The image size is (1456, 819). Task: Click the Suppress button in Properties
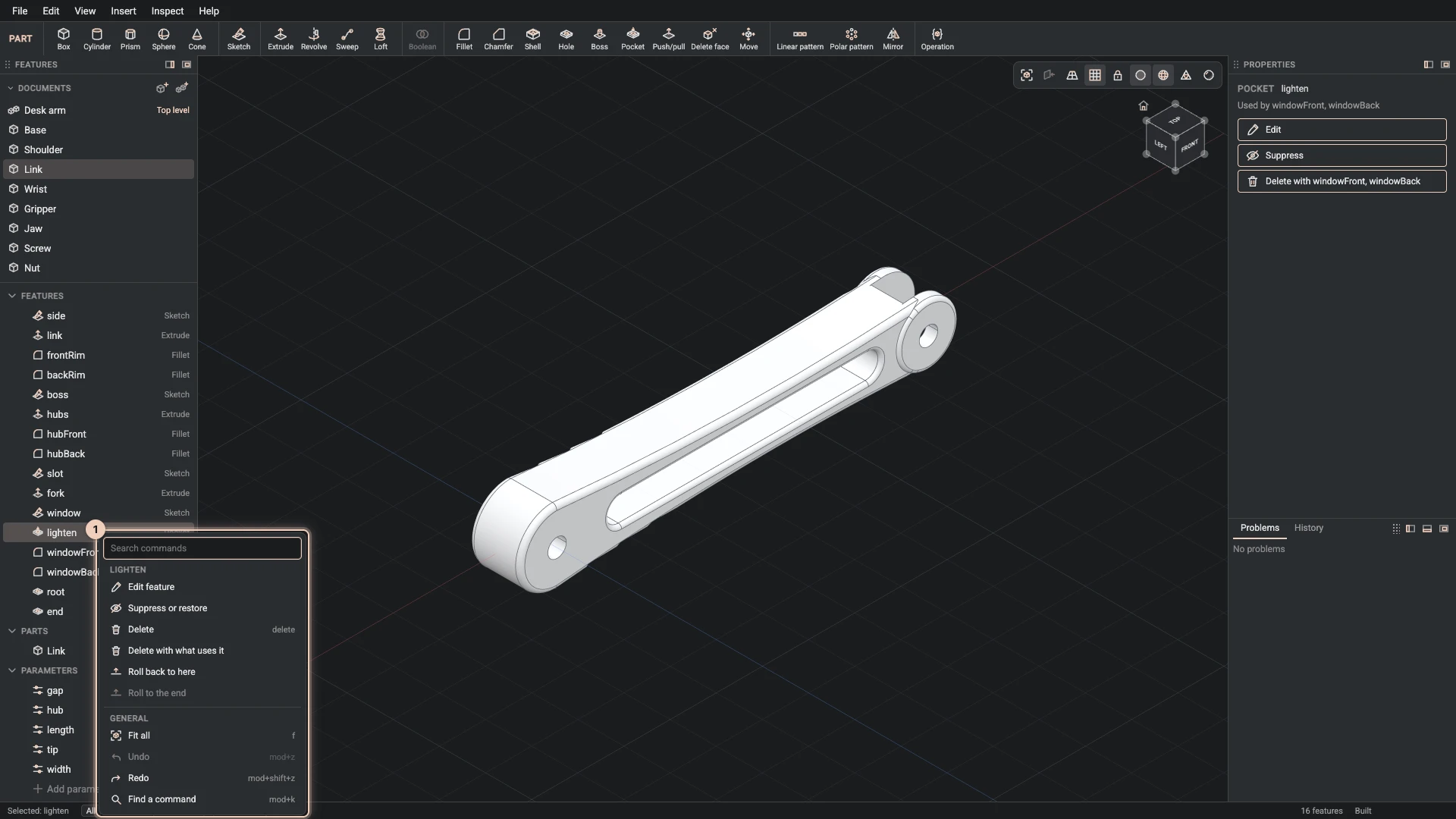1342,155
